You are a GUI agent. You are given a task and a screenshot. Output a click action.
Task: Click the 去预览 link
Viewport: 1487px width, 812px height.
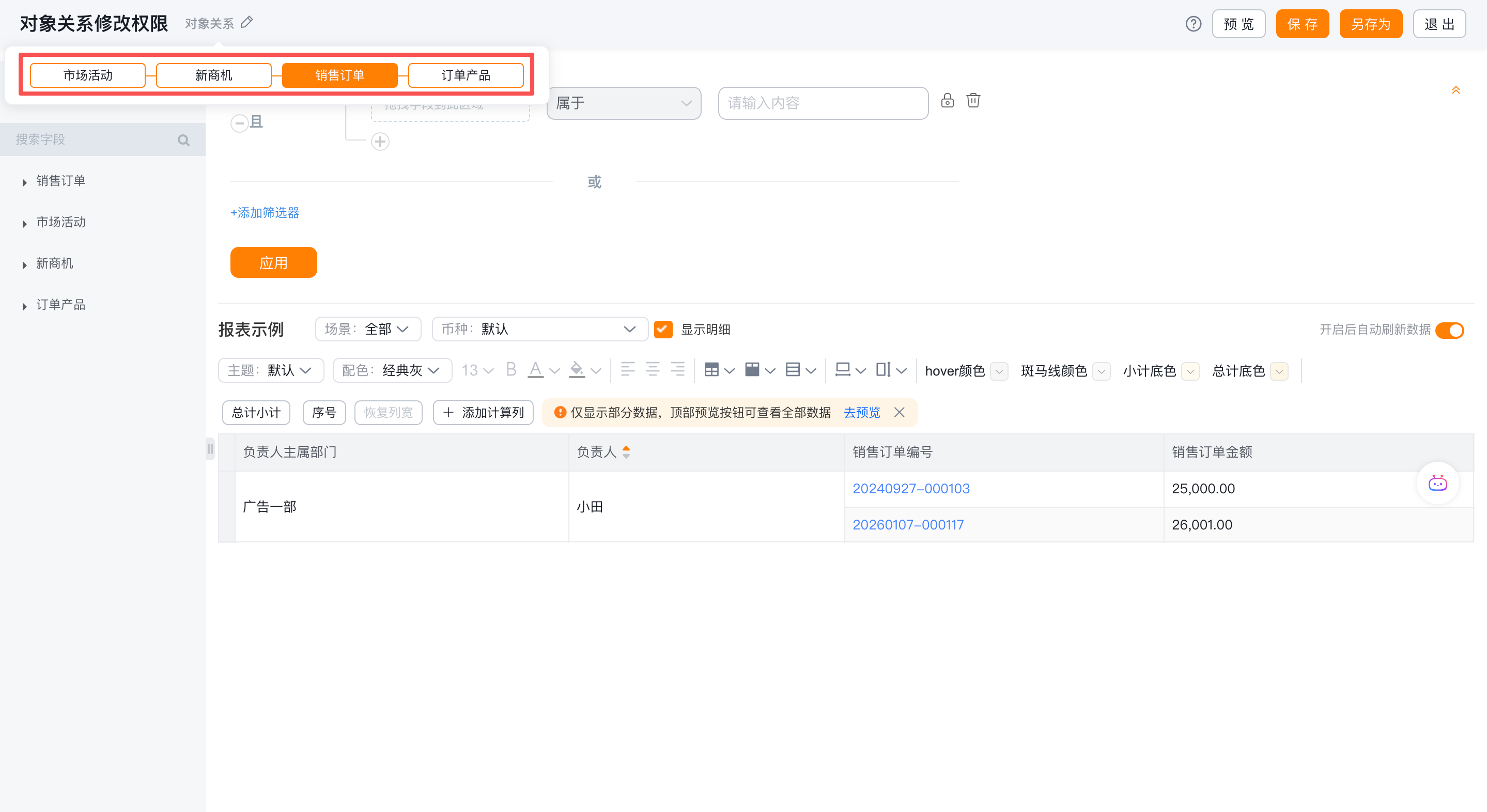pyautogui.click(x=862, y=412)
